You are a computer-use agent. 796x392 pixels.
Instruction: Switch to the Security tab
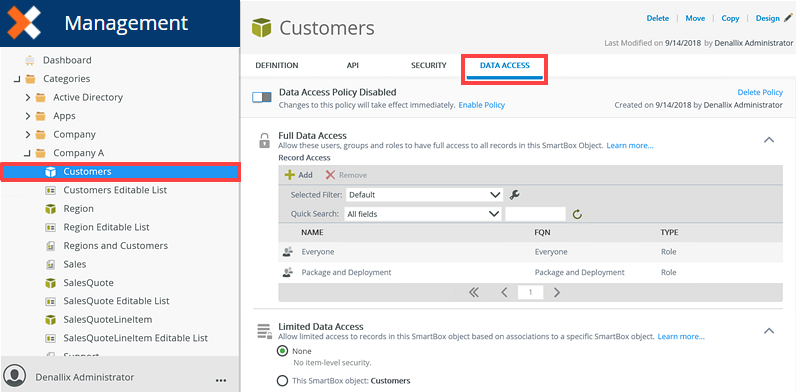tap(428, 66)
